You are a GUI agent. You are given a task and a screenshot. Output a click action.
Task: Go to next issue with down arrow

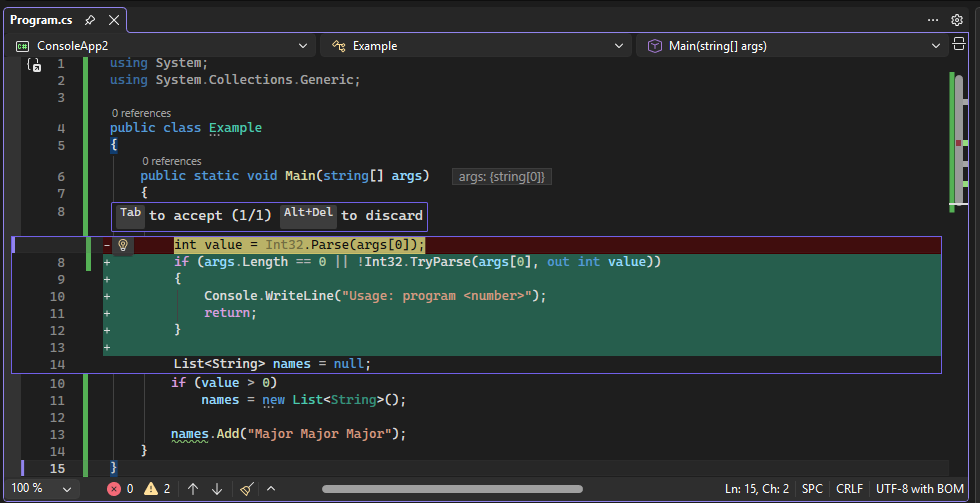(x=217, y=489)
